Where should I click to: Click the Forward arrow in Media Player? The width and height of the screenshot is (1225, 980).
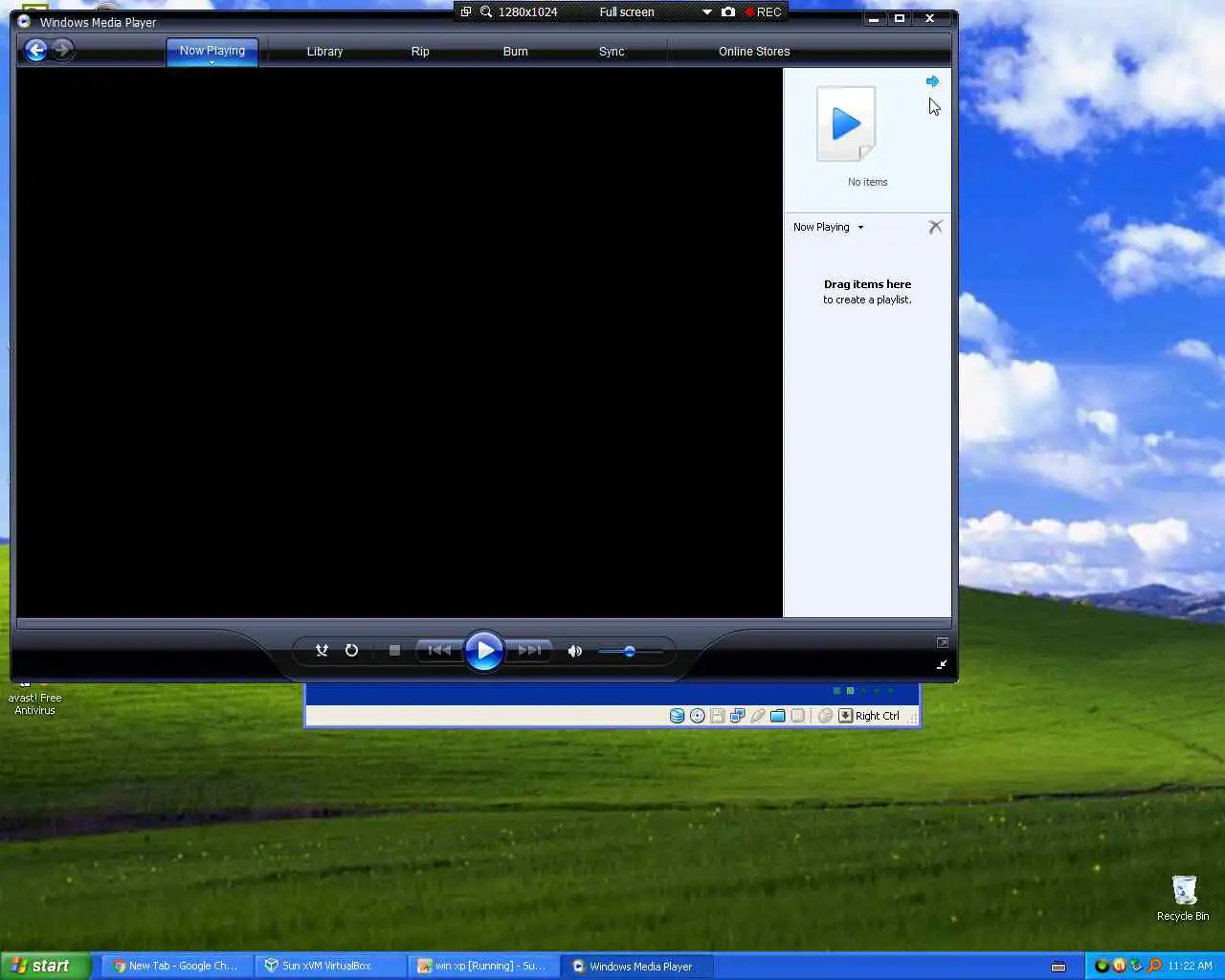pos(62,50)
